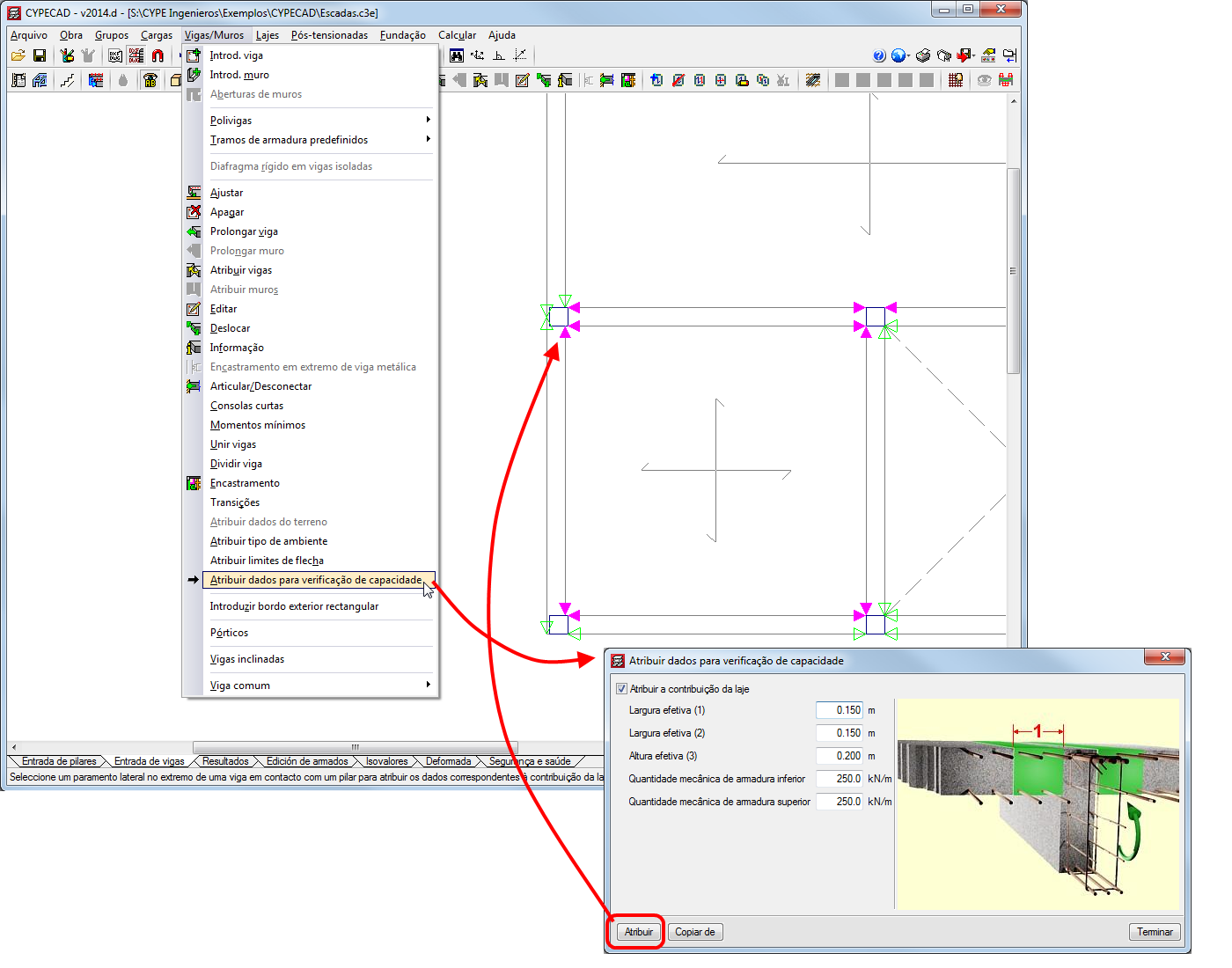Click the stairs icon in toolbar
Image resolution: width=1232 pixels, height=968 pixels.
67,80
